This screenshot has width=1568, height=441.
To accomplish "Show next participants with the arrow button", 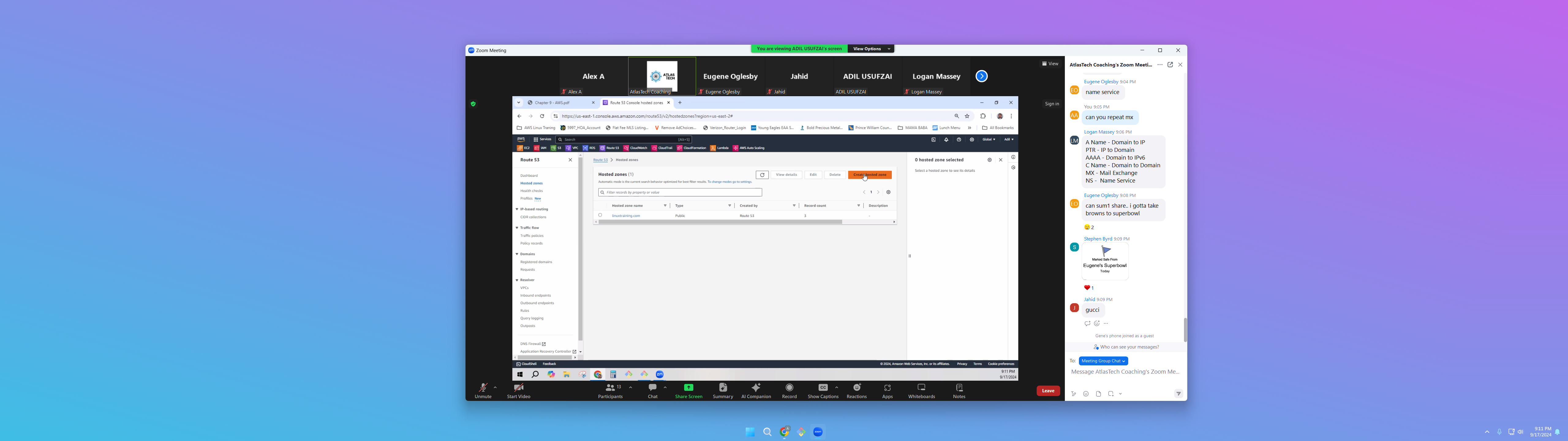I will pos(981,76).
